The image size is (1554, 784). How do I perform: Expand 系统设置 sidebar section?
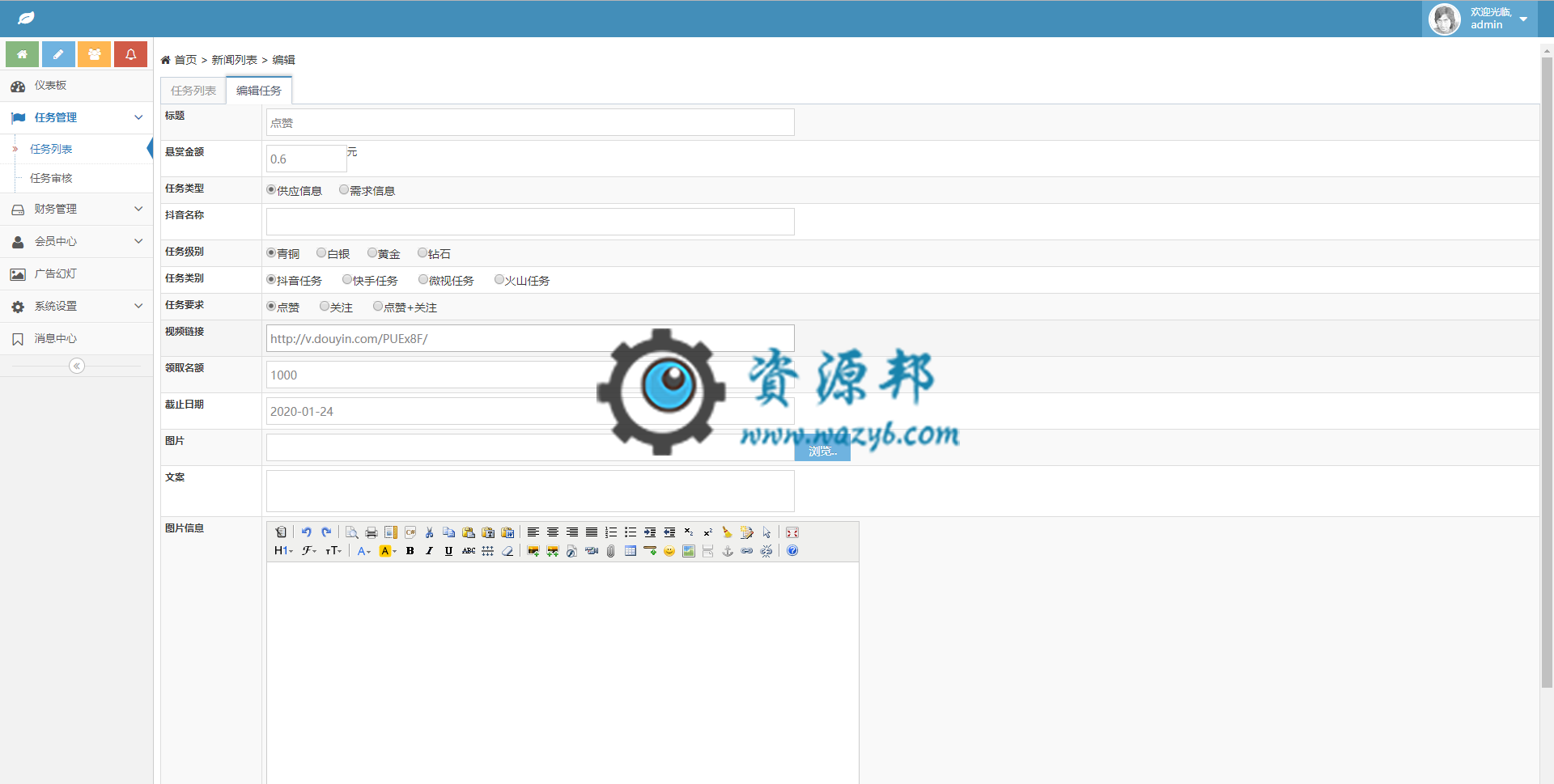tap(76, 306)
